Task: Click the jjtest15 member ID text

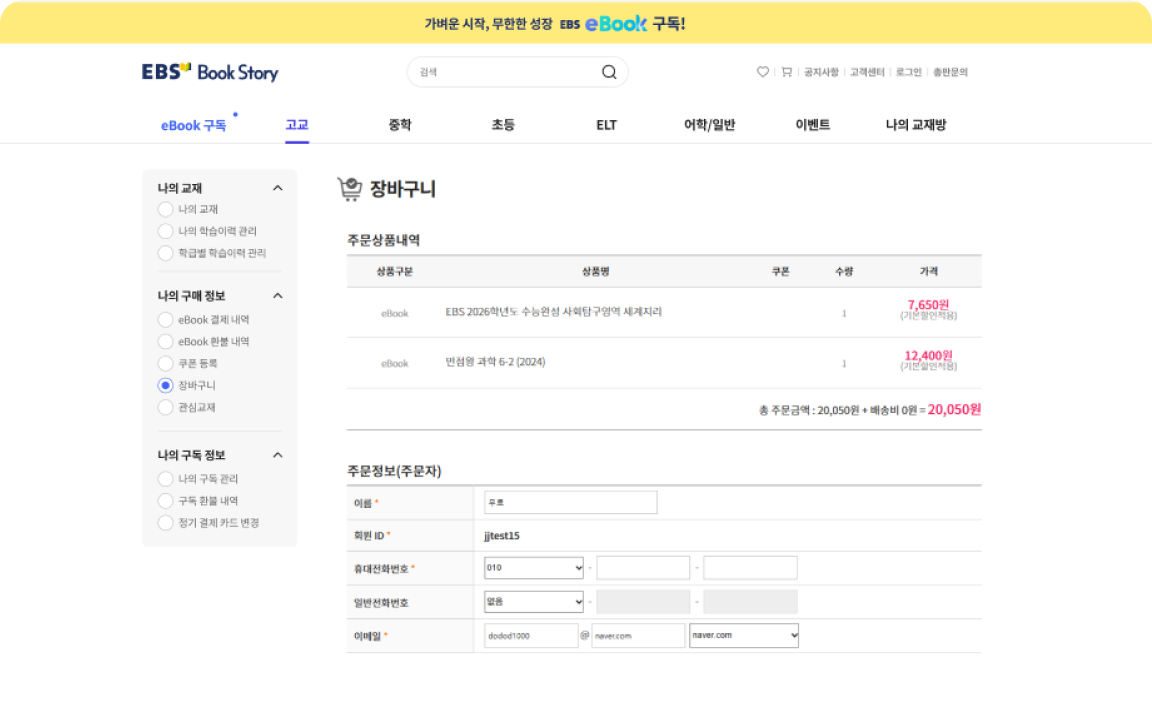Action: tap(502, 536)
